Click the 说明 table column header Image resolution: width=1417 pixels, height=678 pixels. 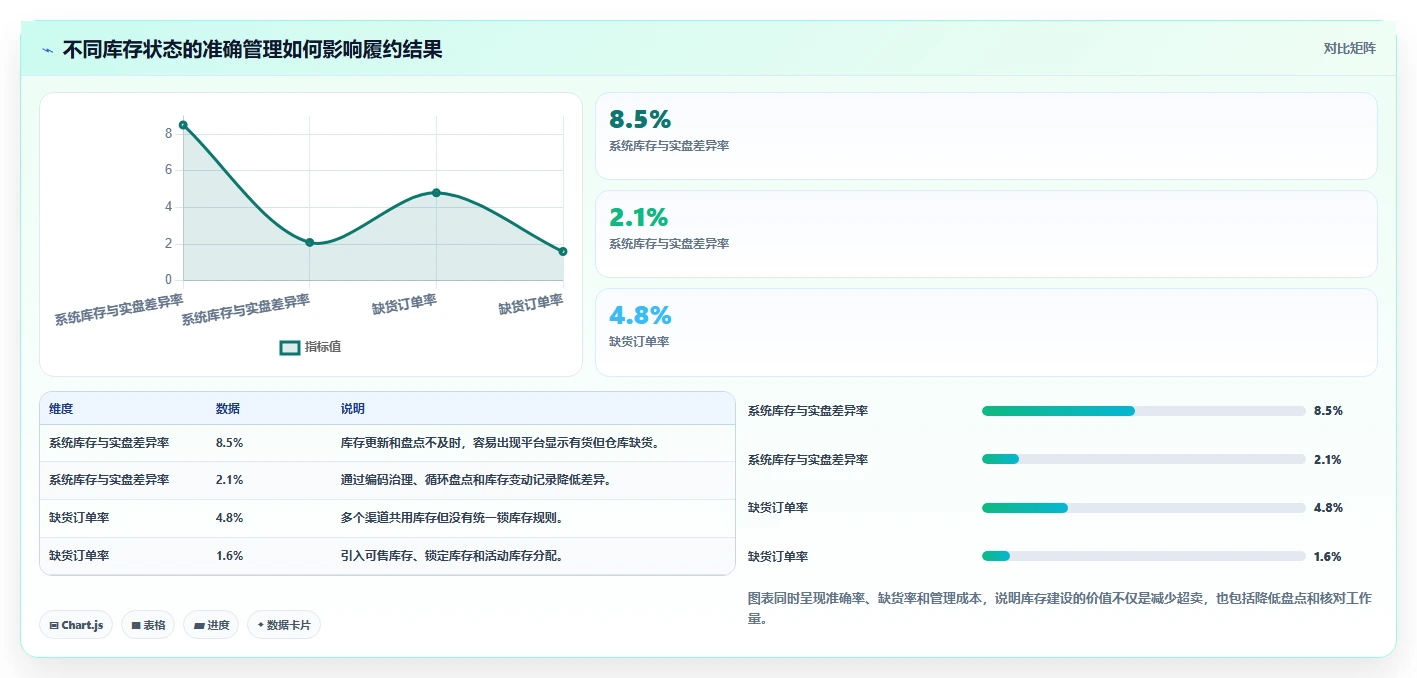353,409
